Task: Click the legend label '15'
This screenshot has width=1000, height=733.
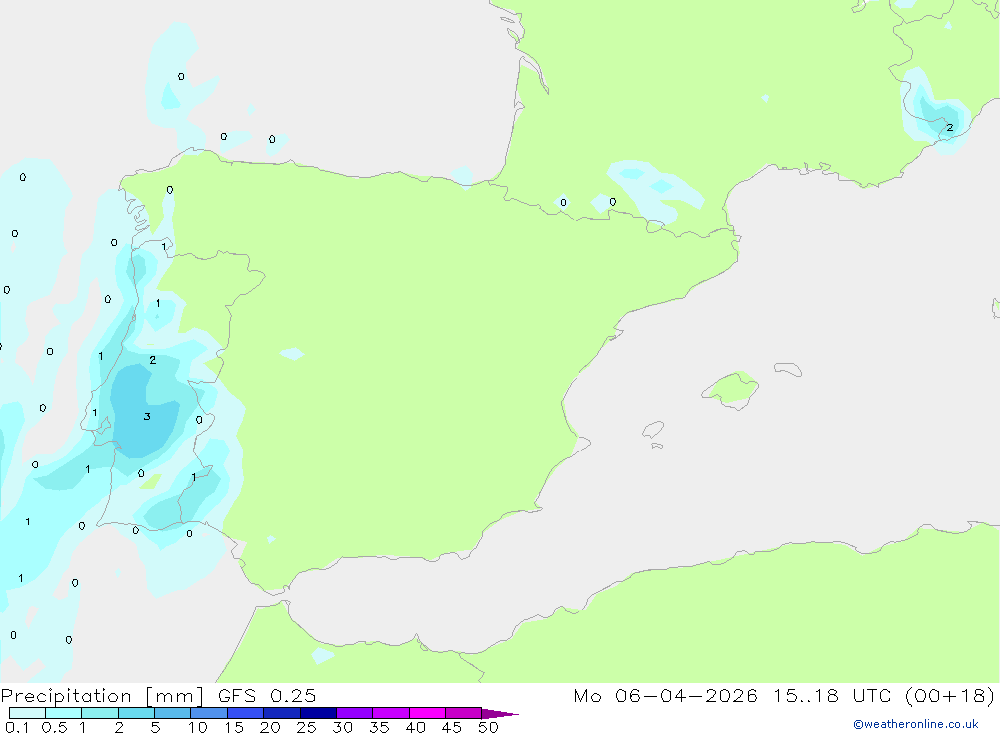Action: point(234,727)
